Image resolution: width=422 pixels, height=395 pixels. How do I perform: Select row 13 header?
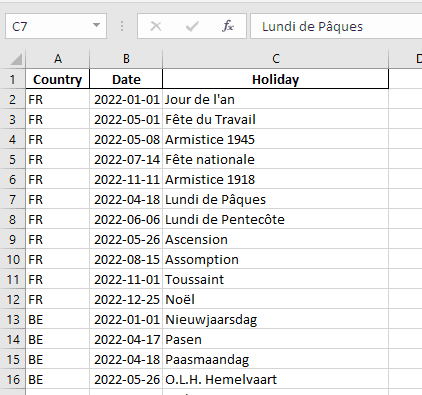pos(13,319)
